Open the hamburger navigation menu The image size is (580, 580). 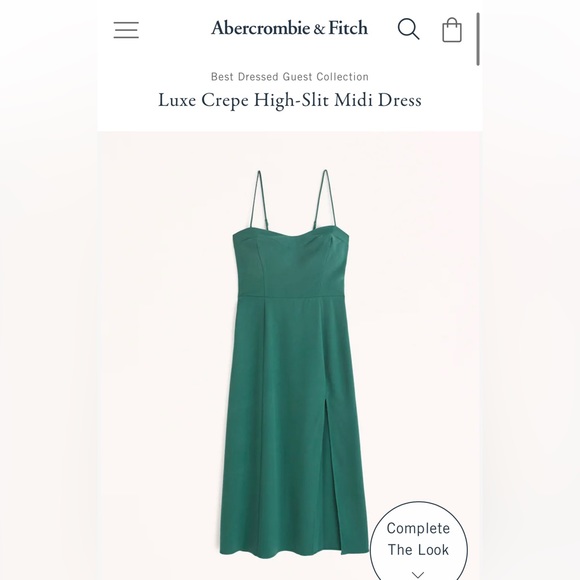point(126,30)
